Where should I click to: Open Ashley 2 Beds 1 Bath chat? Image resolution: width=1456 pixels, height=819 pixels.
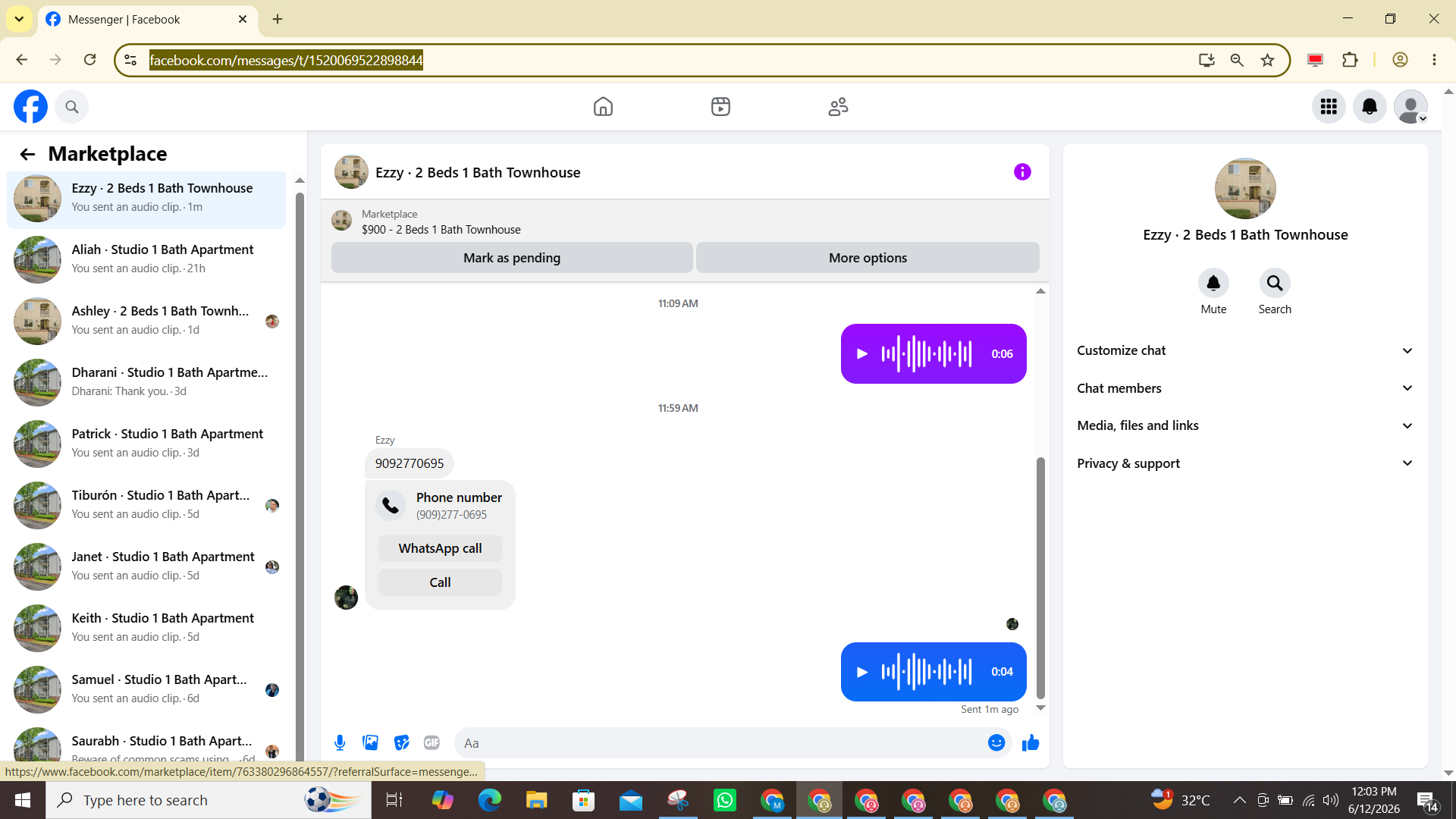click(146, 321)
